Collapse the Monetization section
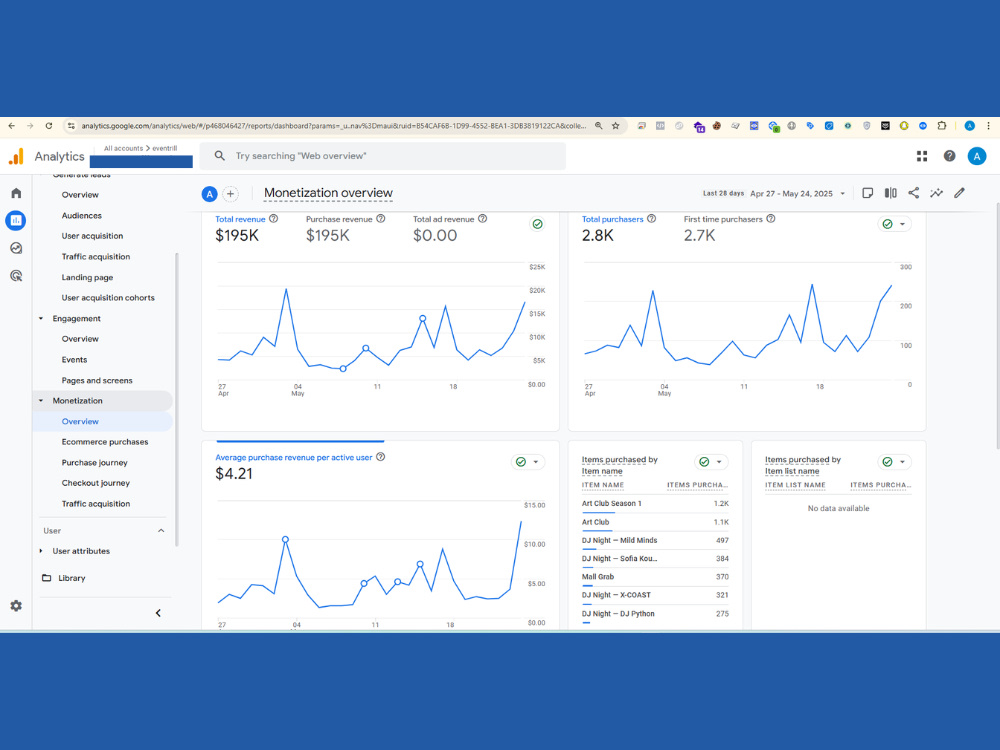1000x750 pixels. coord(41,401)
